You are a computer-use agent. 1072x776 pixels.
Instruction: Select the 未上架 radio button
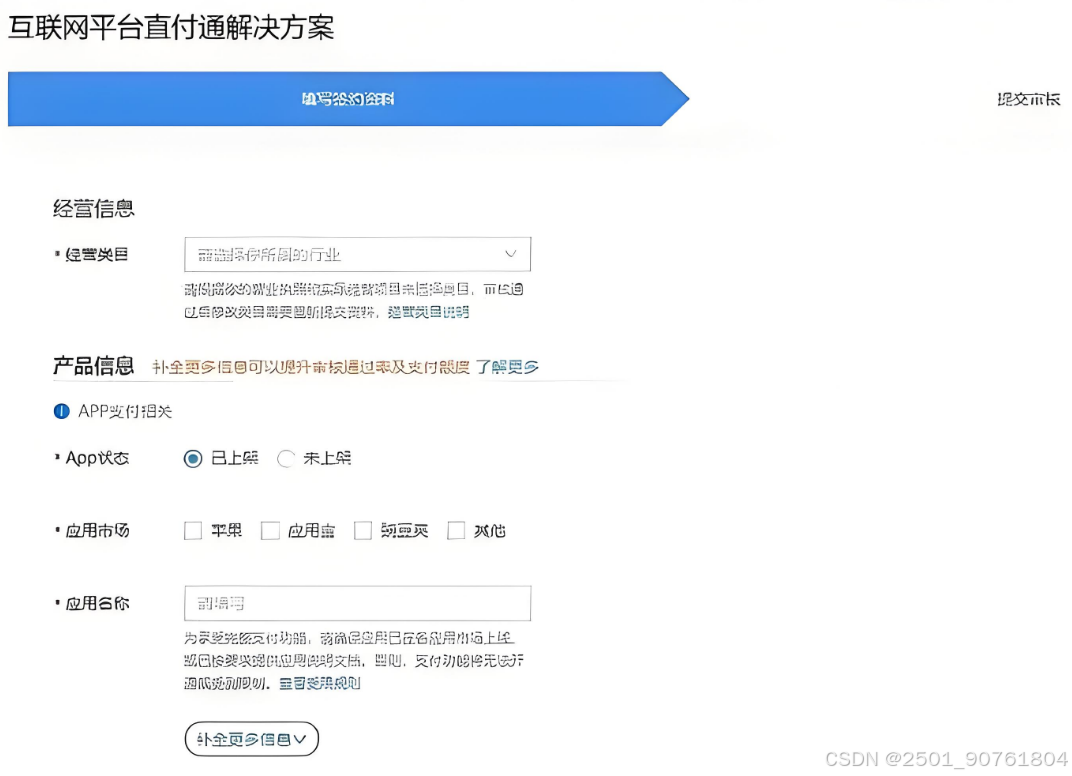click(286, 458)
